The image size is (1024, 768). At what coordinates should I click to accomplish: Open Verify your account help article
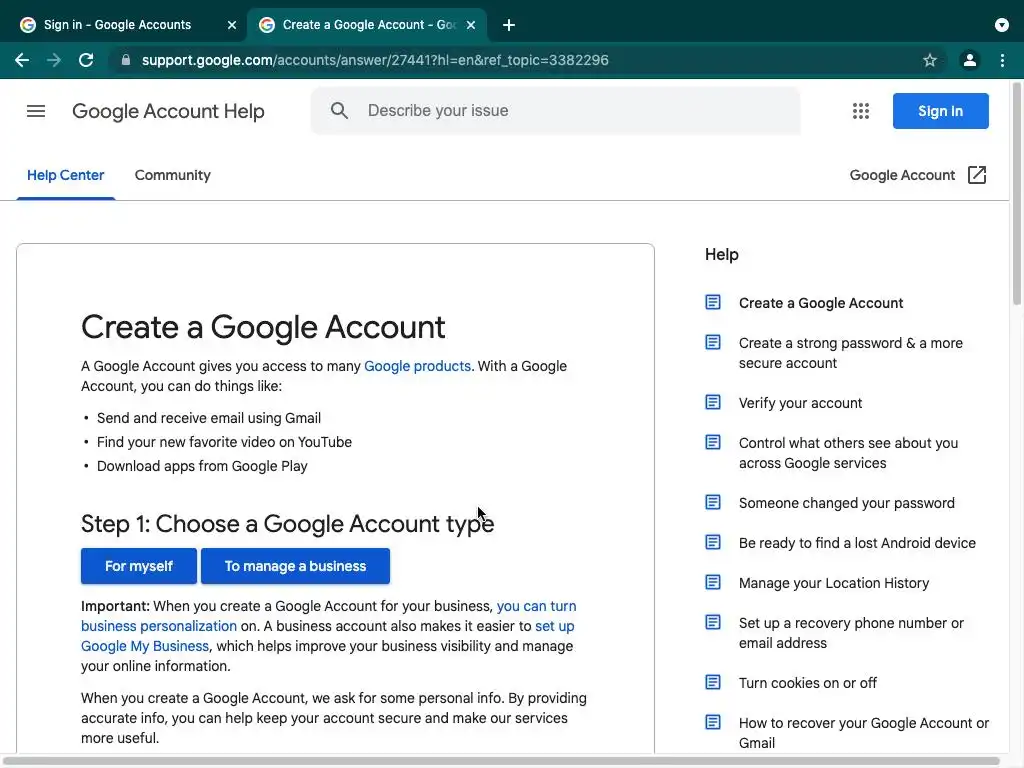tap(800, 403)
